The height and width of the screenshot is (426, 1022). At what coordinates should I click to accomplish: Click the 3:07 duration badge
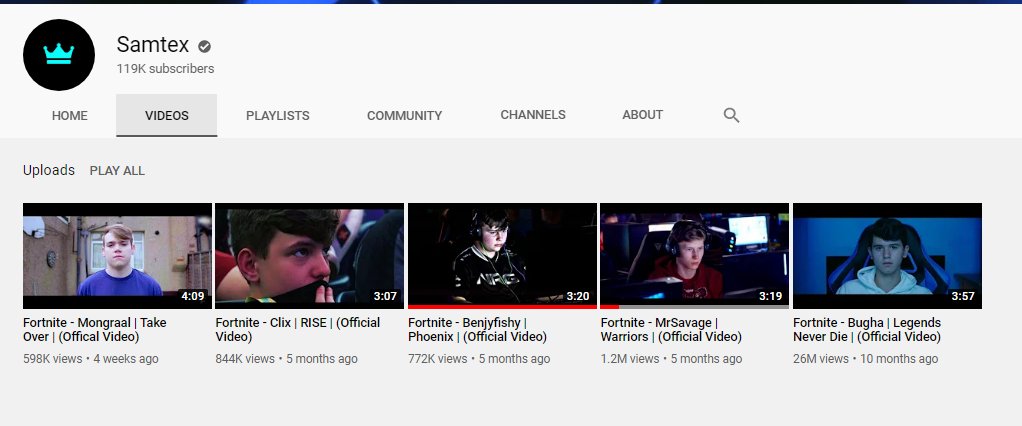coord(385,296)
